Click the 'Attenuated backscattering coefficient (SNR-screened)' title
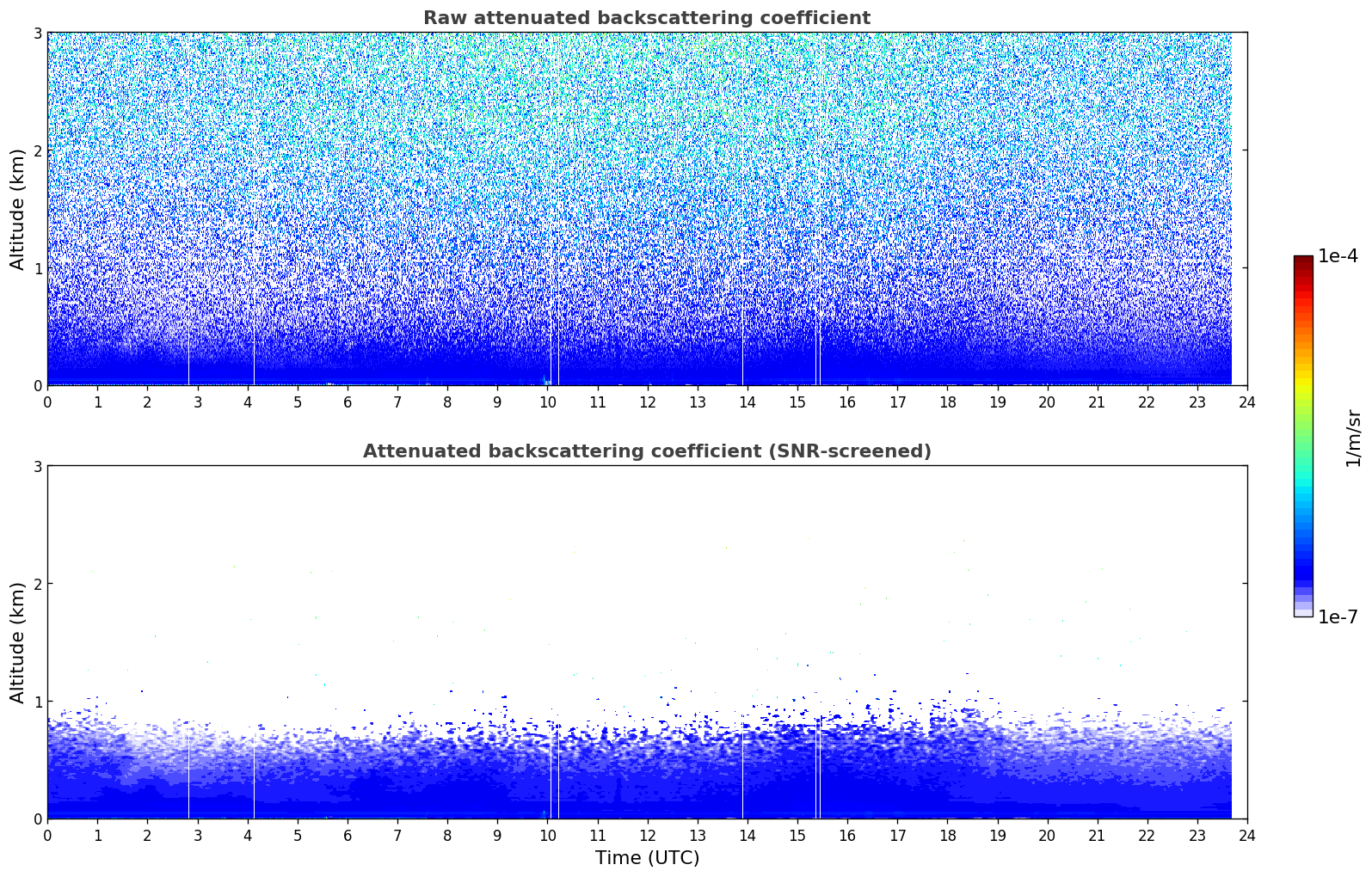The image size is (1372, 877). click(x=646, y=451)
